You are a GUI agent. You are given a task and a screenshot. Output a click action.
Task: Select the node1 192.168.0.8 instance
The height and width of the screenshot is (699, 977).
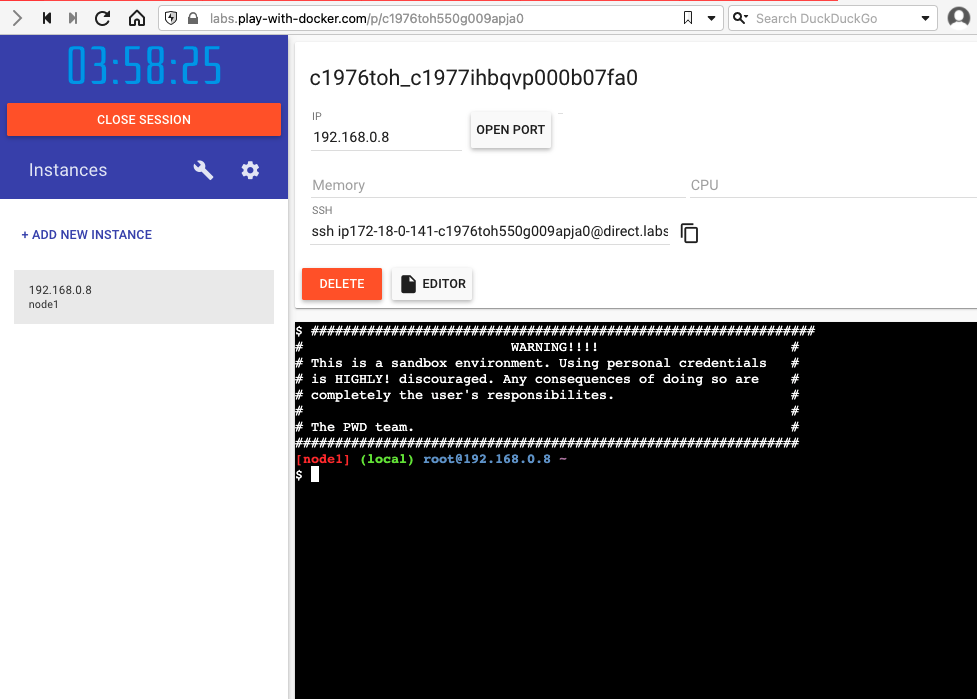144,297
